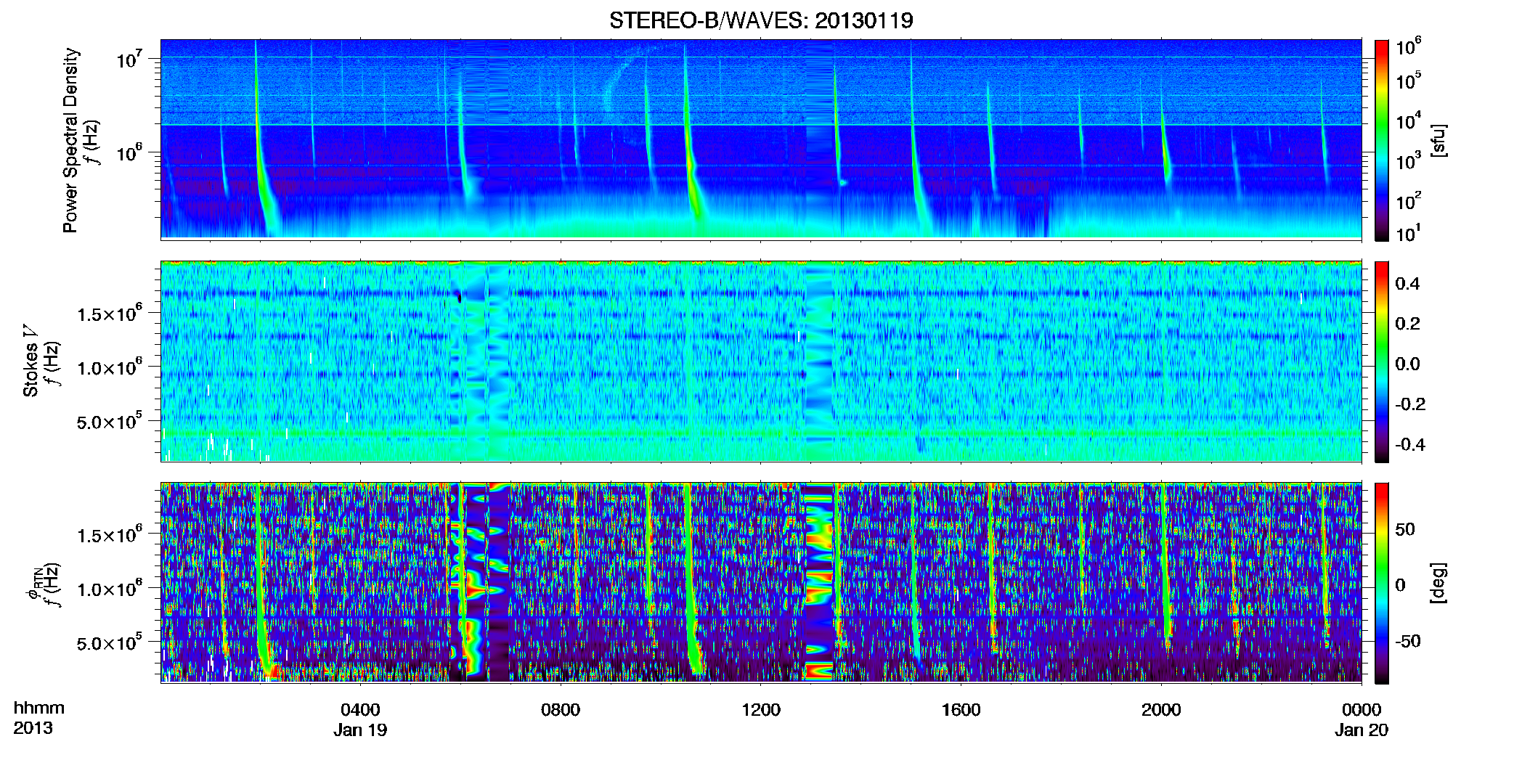Click 1.0×10^6 tick on Stokes V panel
Viewport: 1522px width, 784px height.
[x=110, y=367]
